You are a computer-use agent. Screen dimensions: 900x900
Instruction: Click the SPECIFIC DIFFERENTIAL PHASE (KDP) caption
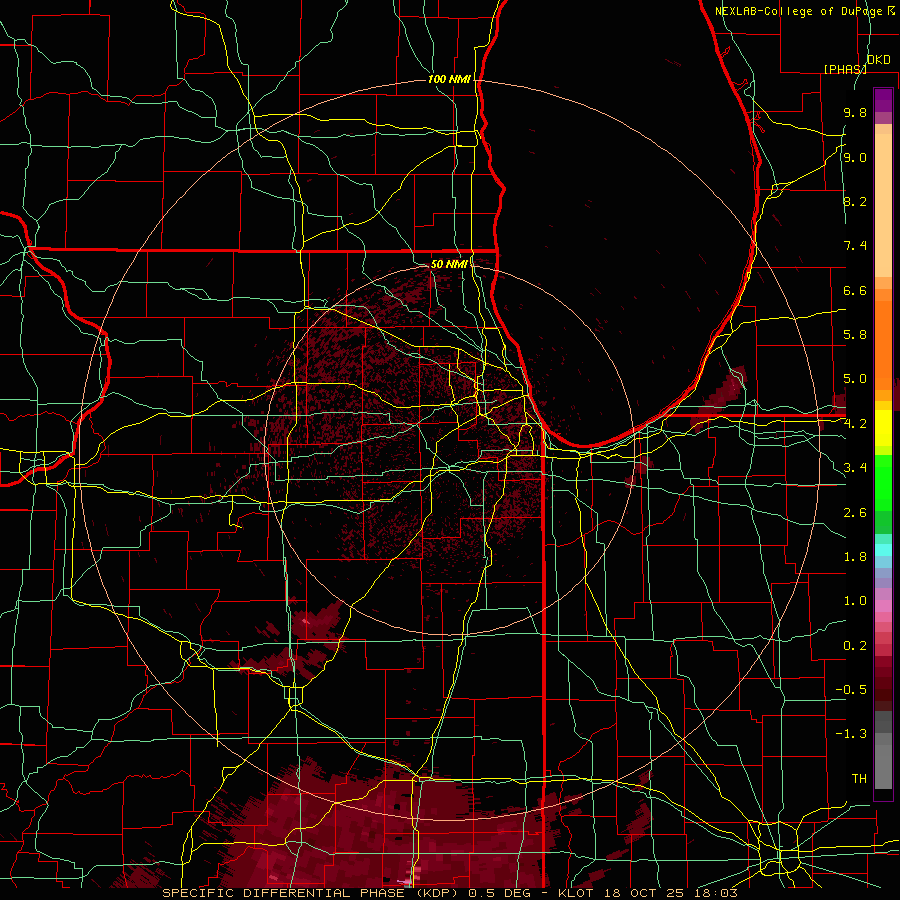coord(313,893)
